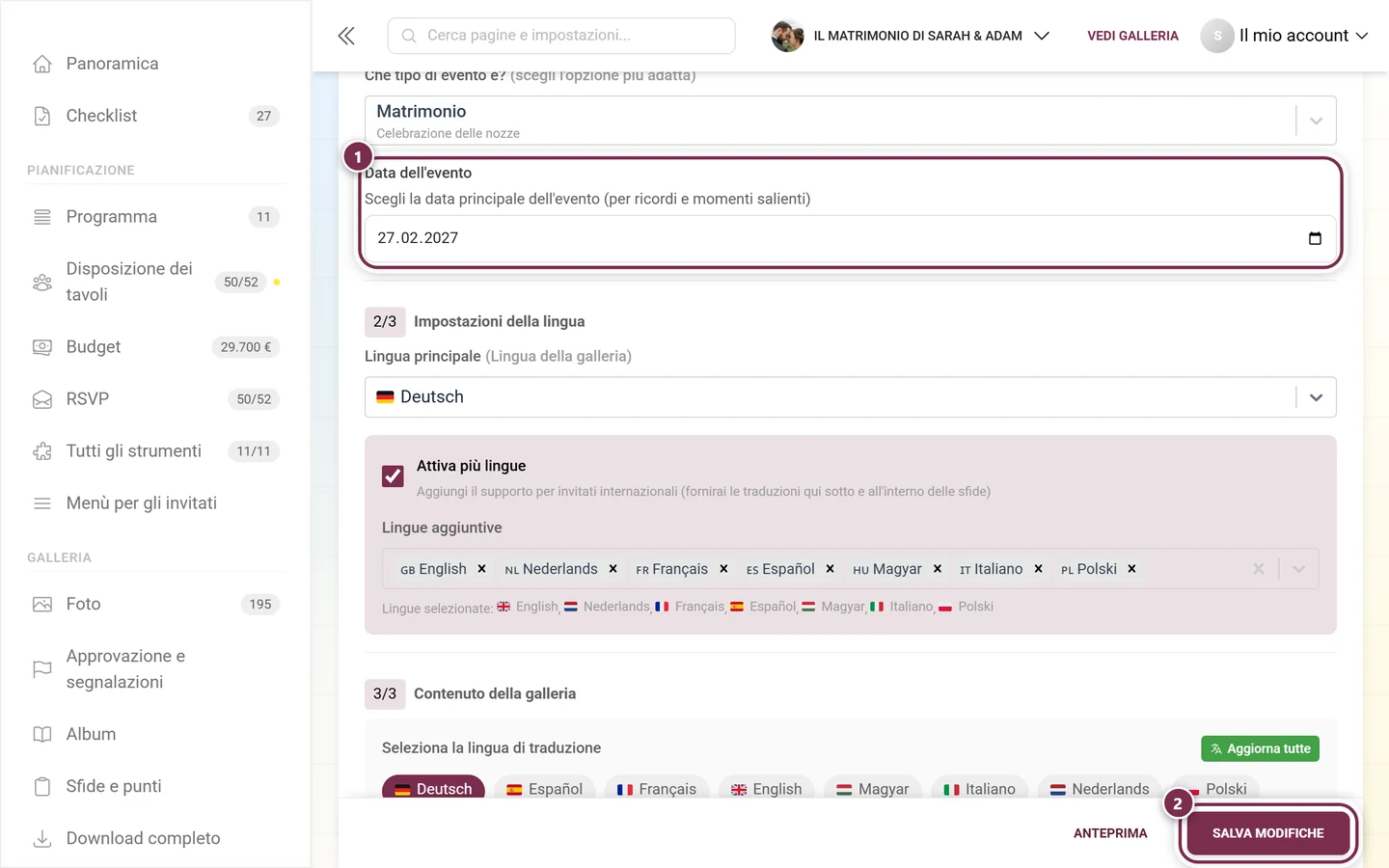Click the Programma list icon
The width and height of the screenshot is (1389, 868).
coord(42,217)
